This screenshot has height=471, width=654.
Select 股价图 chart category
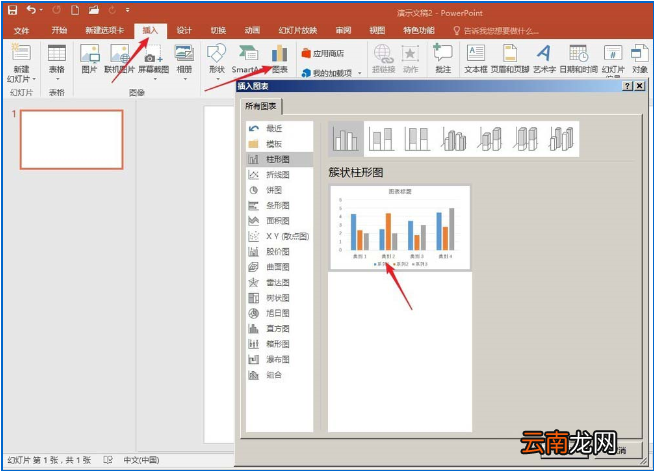[x=279, y=252]
